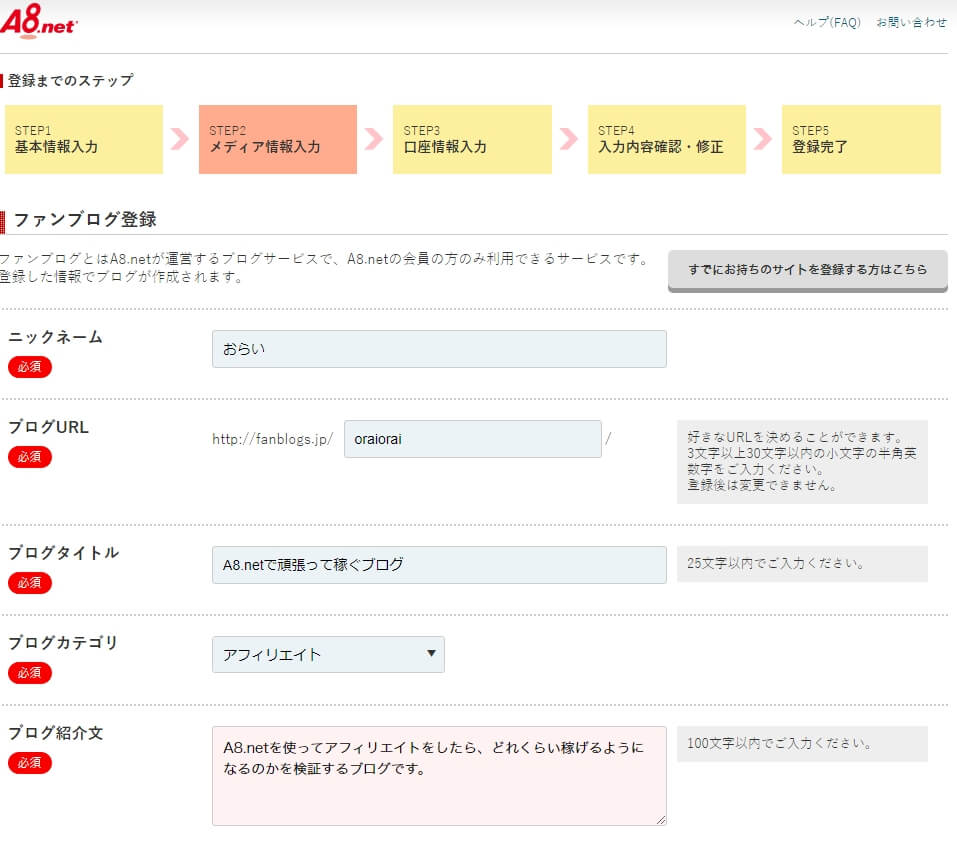Click the 必須 badge under ブログタイトル
The width and height of the screenshot is (957, 847).
click(x=29, y=583)
